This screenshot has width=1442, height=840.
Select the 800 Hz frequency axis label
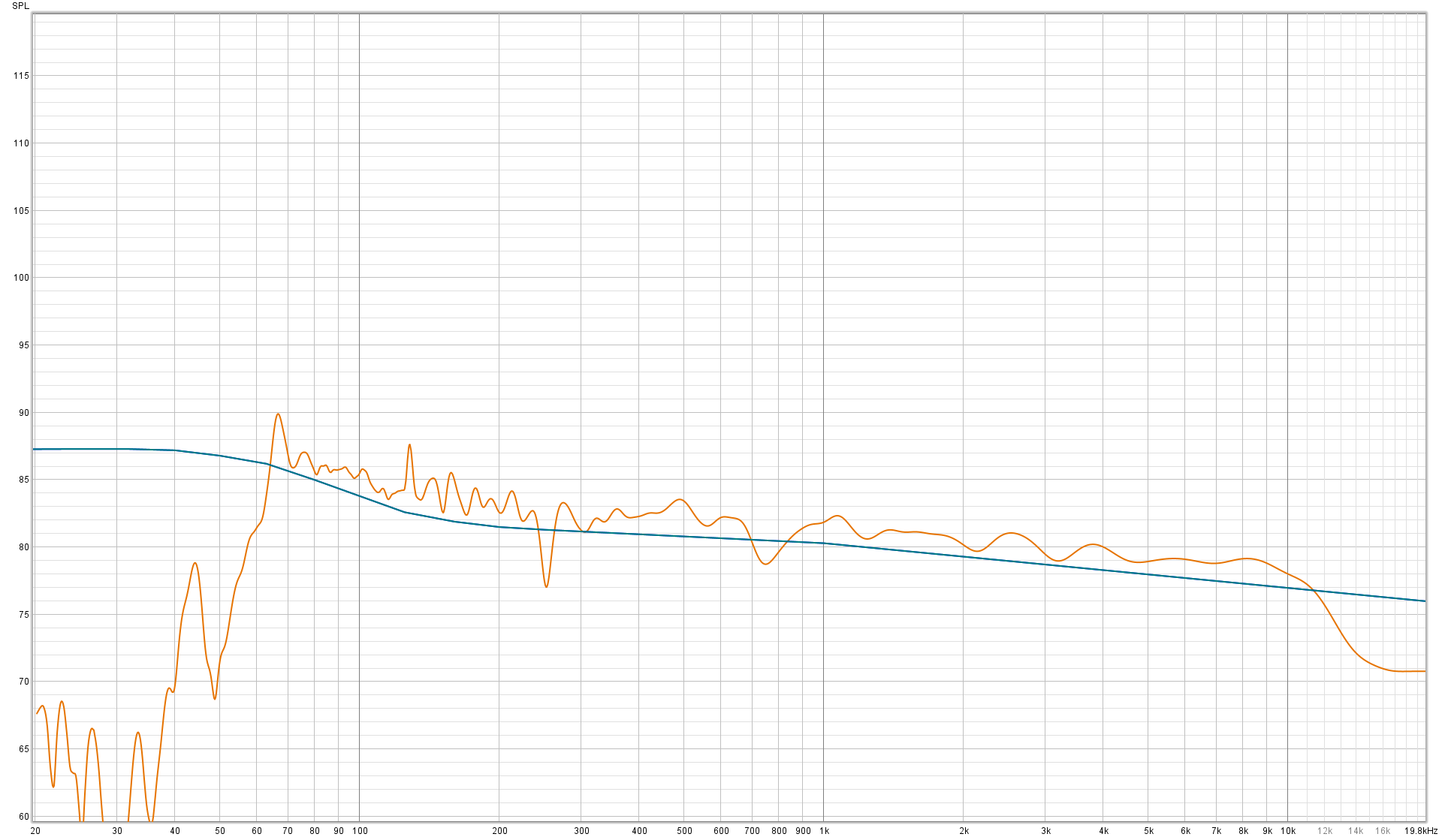coord(779,831)
